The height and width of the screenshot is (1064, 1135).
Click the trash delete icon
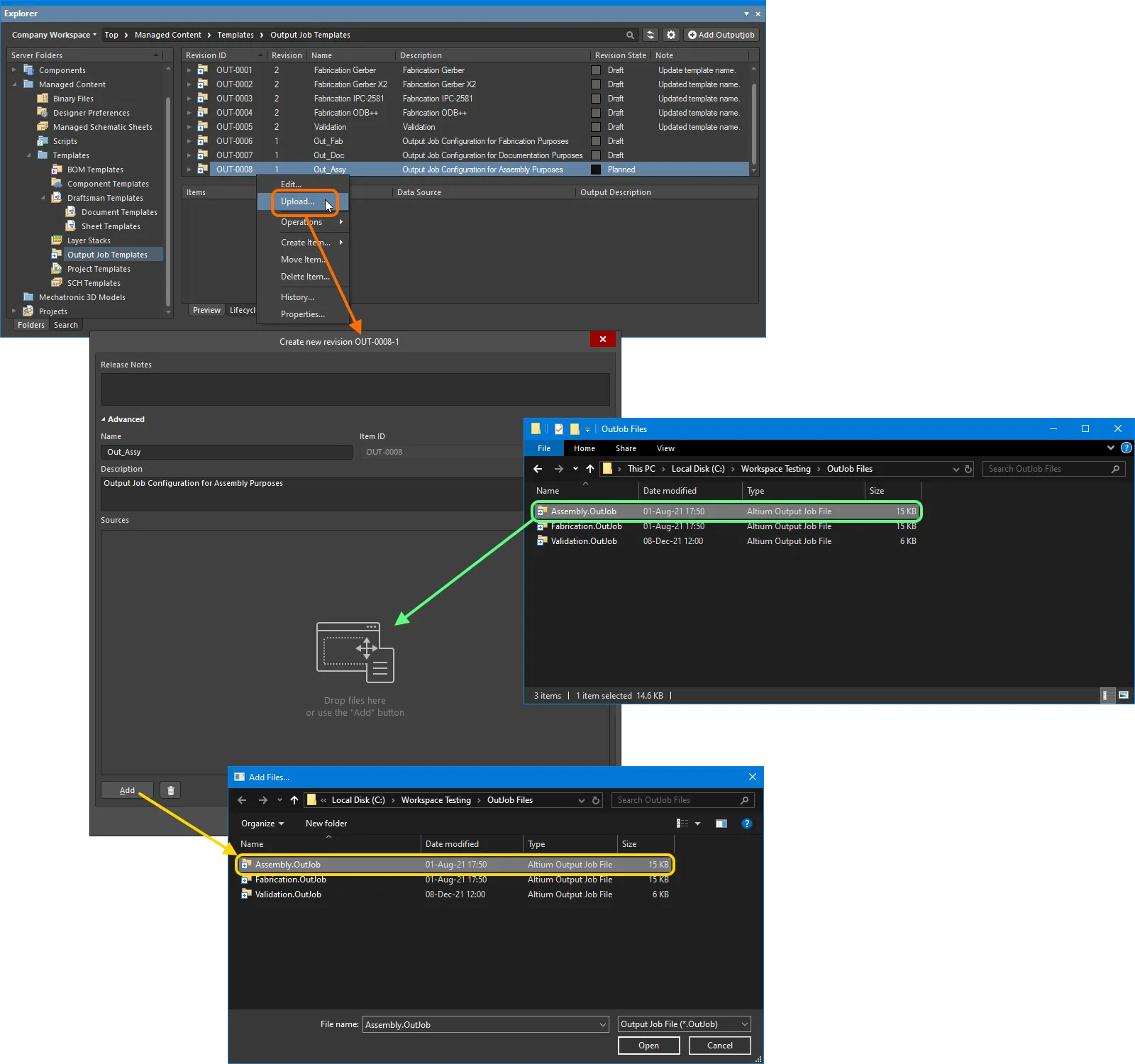(170, 790)
